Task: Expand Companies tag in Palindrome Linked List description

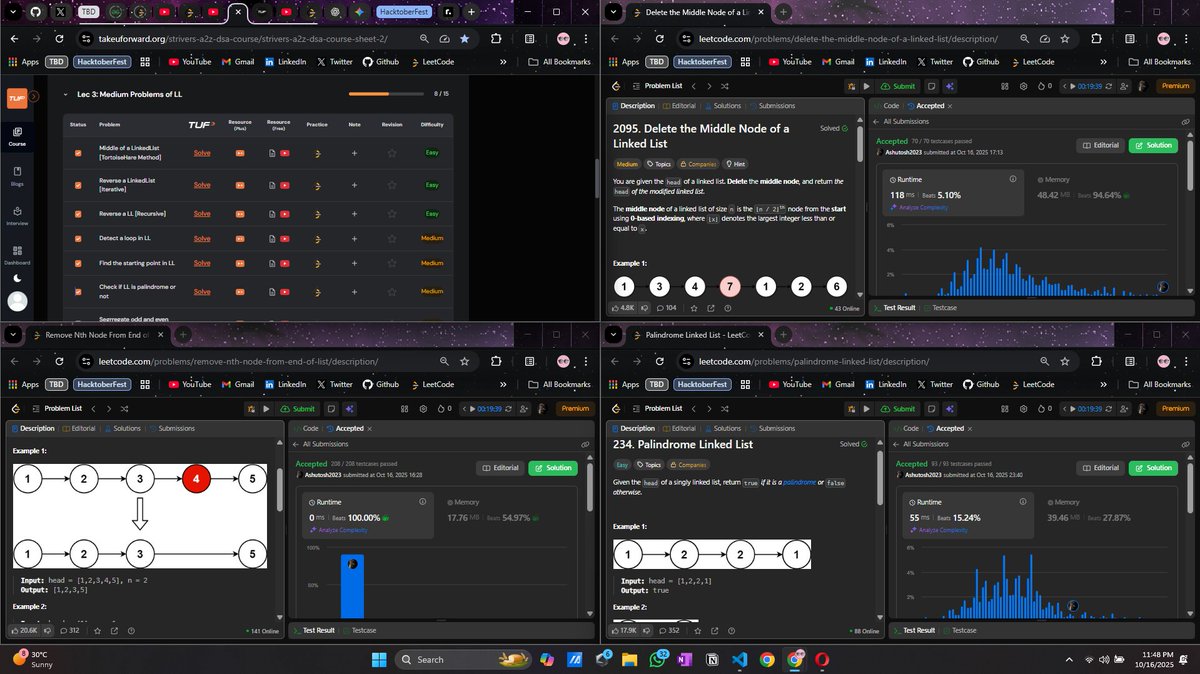Action: click(x=690, y=465)
